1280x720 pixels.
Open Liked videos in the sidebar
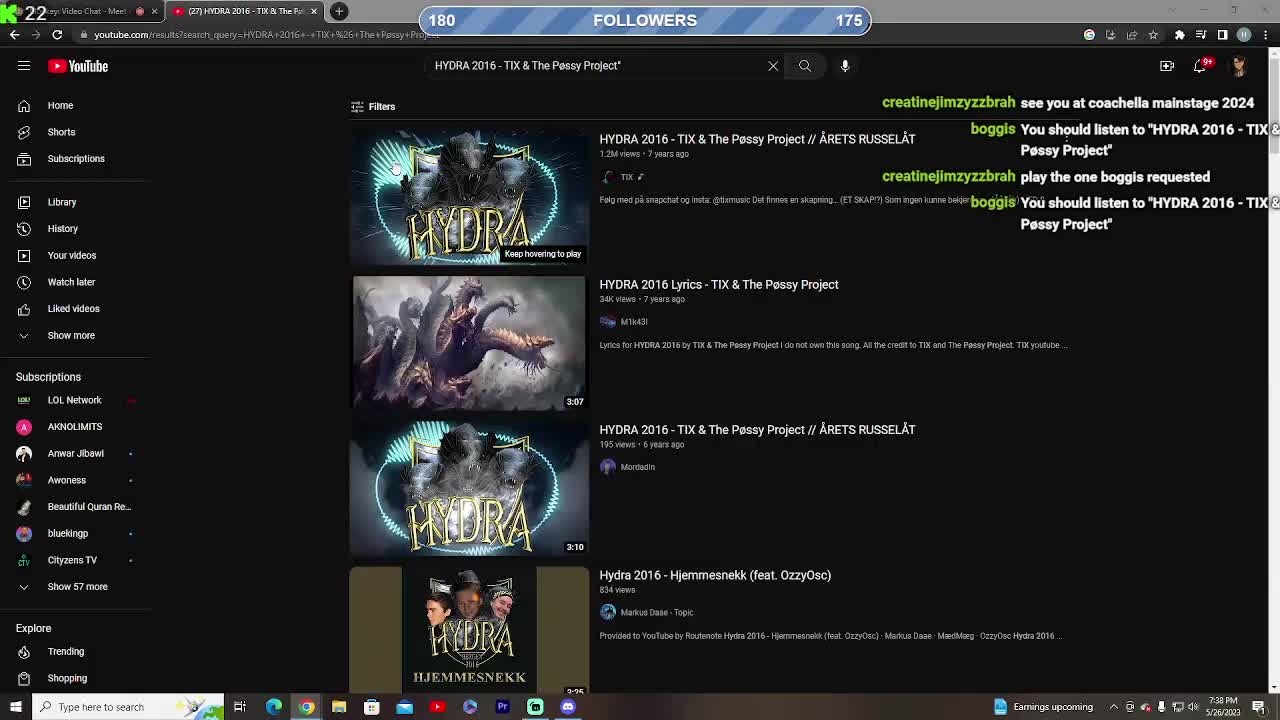[73, 309]
